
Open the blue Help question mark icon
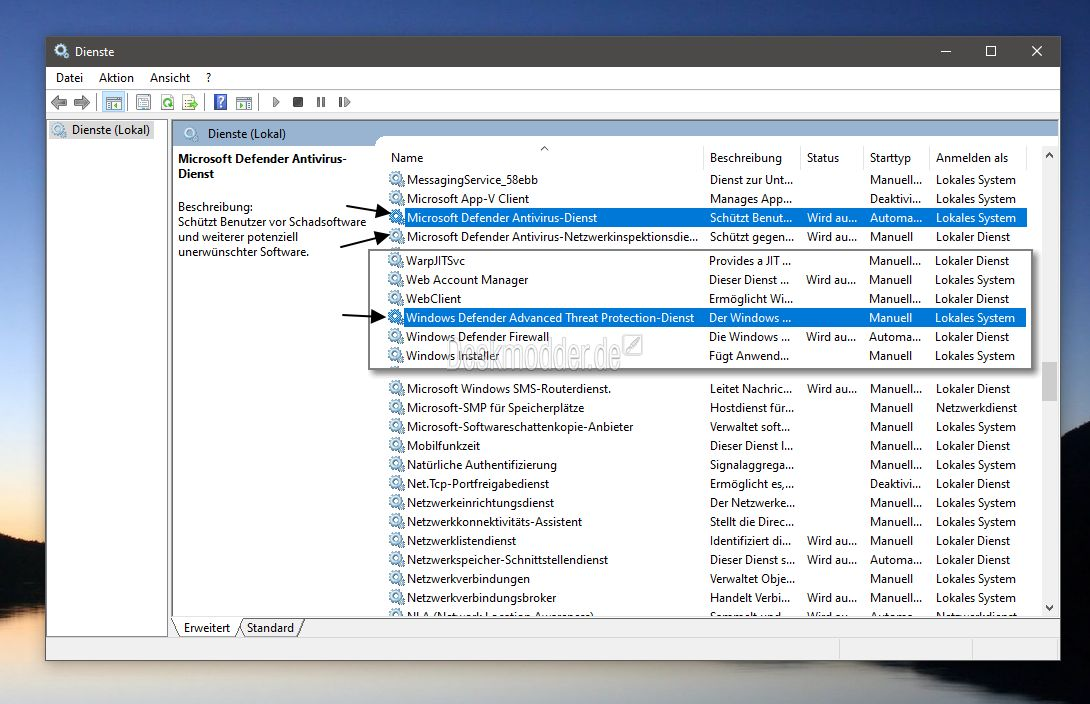click(x=220, y=103)
